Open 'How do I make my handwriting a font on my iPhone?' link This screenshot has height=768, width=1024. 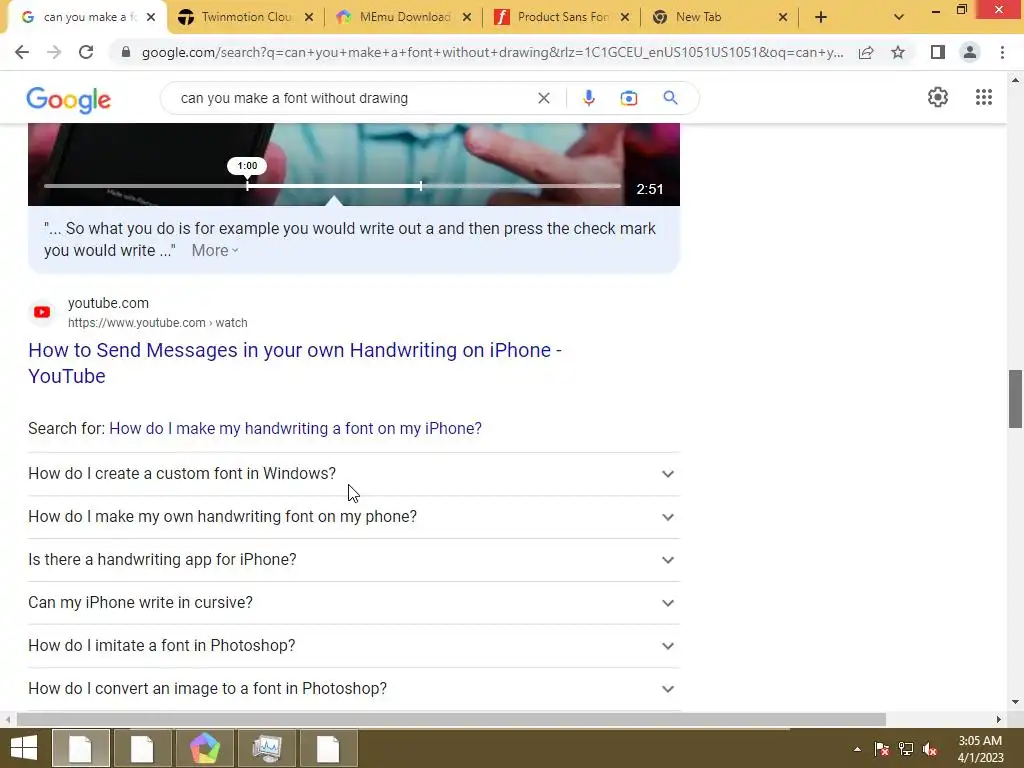click(295, 428)
